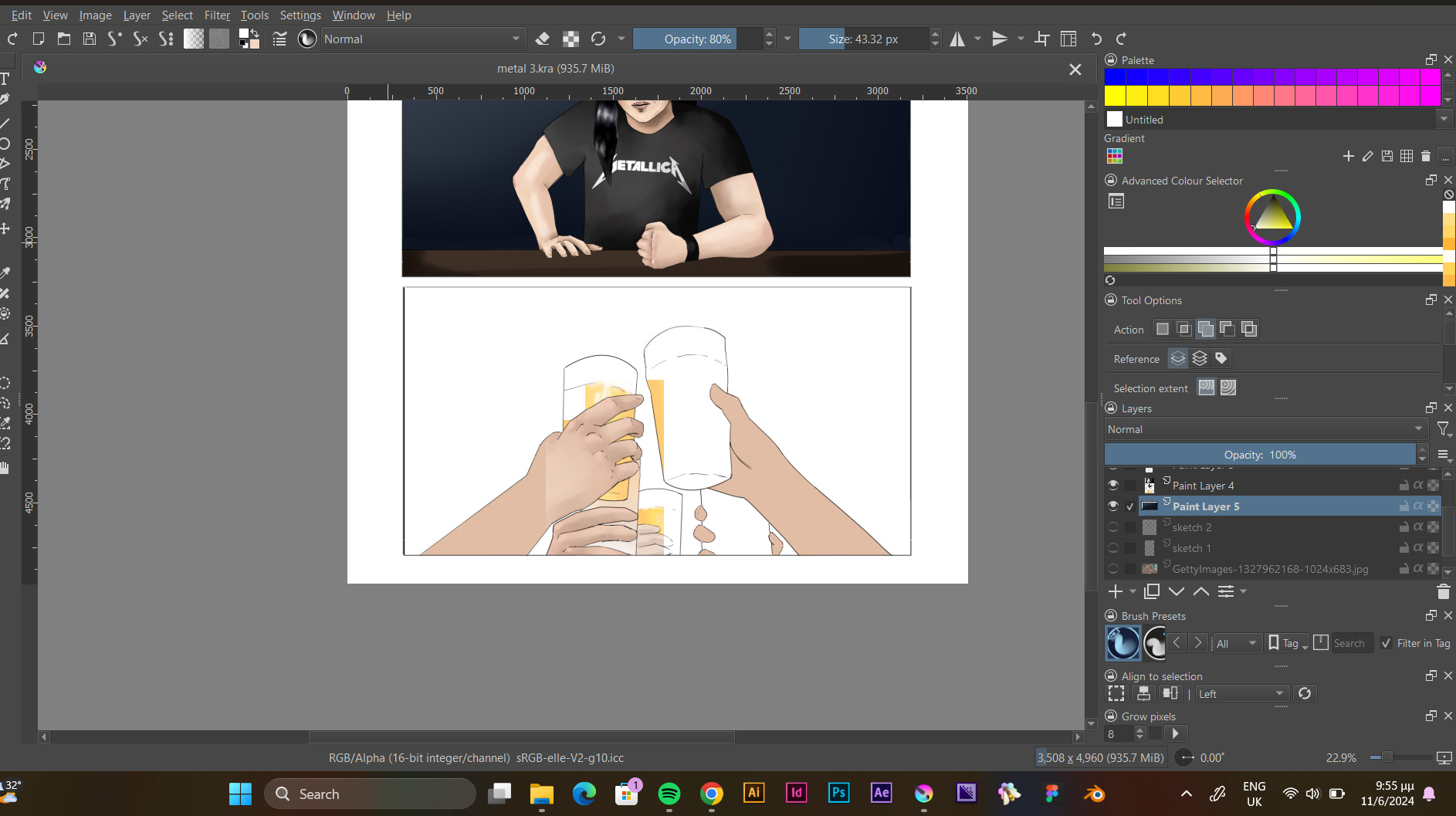Select the text tool in toolbox
1456x816 pixels.
click(5, 79)
